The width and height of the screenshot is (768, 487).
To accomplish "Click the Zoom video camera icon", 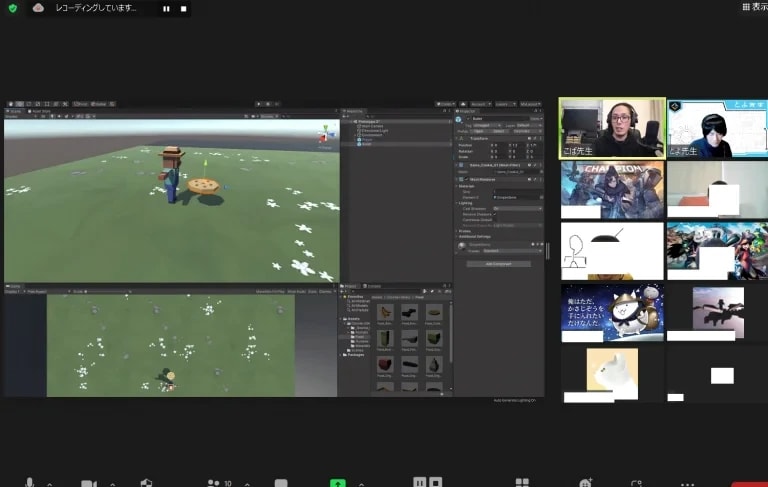I will coord(89,484).
